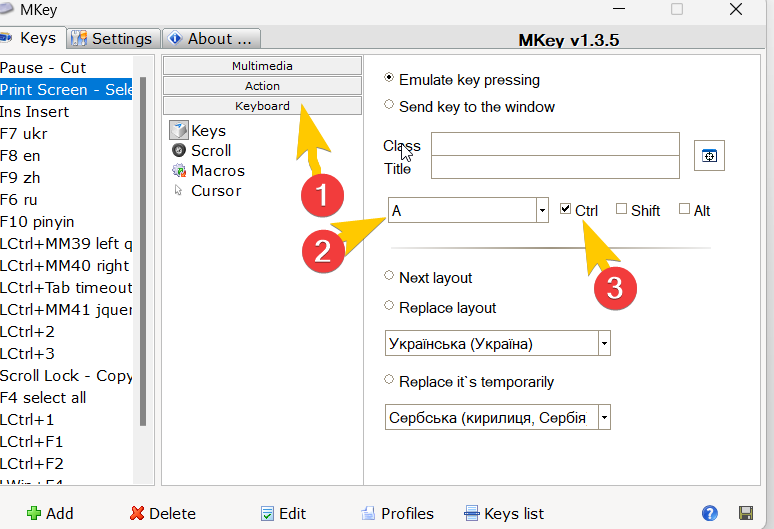Select the Keys item with cube icon
774x529 pixels.
click(198, 130)
